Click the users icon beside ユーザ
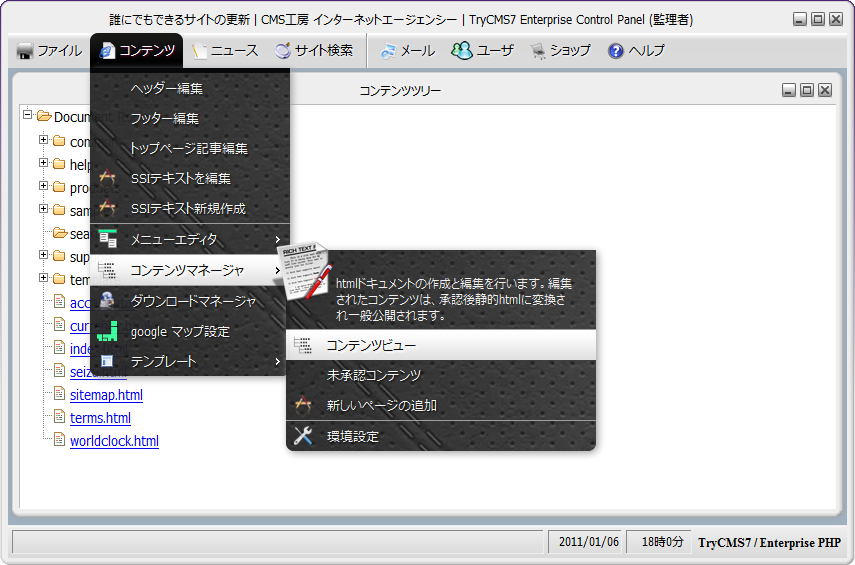This screenshot has width=855, height=565. 461,51
